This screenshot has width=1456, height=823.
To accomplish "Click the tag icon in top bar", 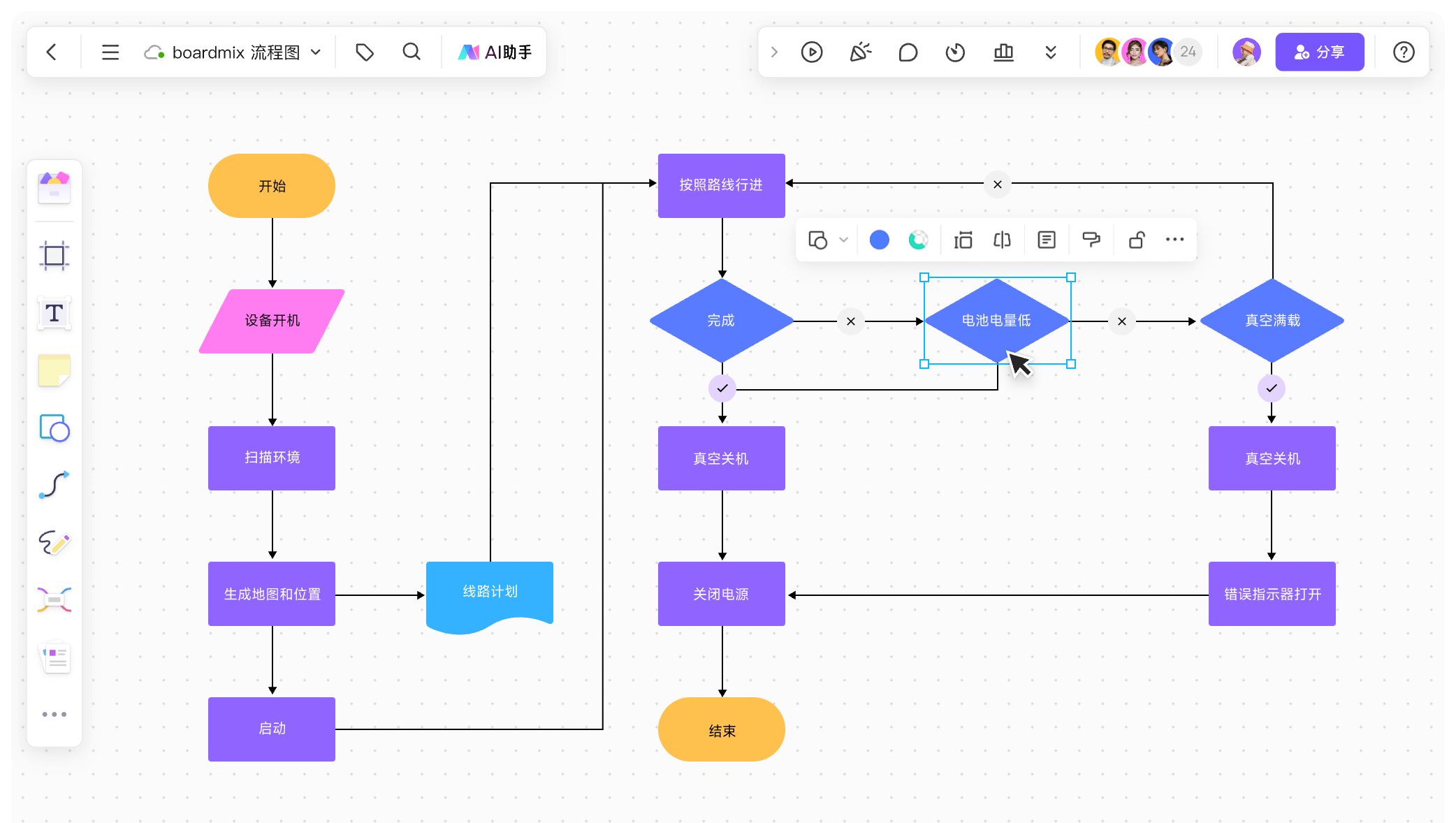I will pos(365,52).
